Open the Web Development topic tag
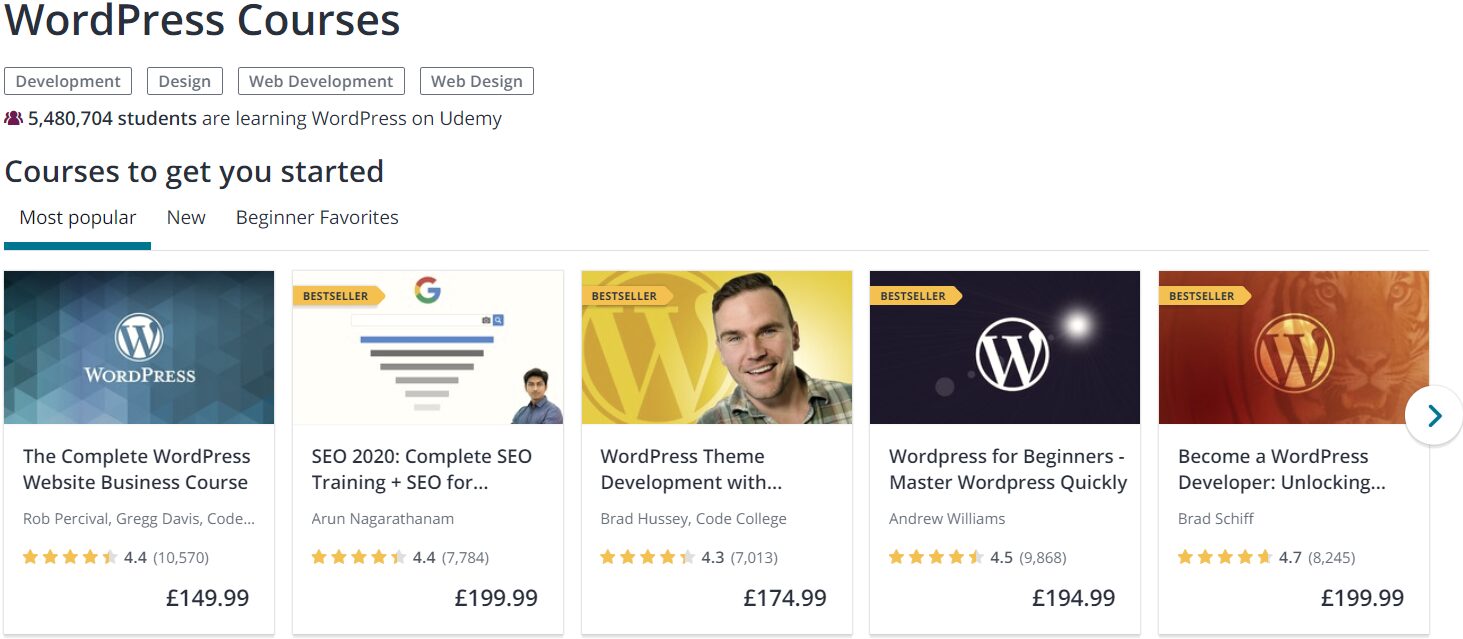Screen dimensions: 1463x639 pos(321,81)
